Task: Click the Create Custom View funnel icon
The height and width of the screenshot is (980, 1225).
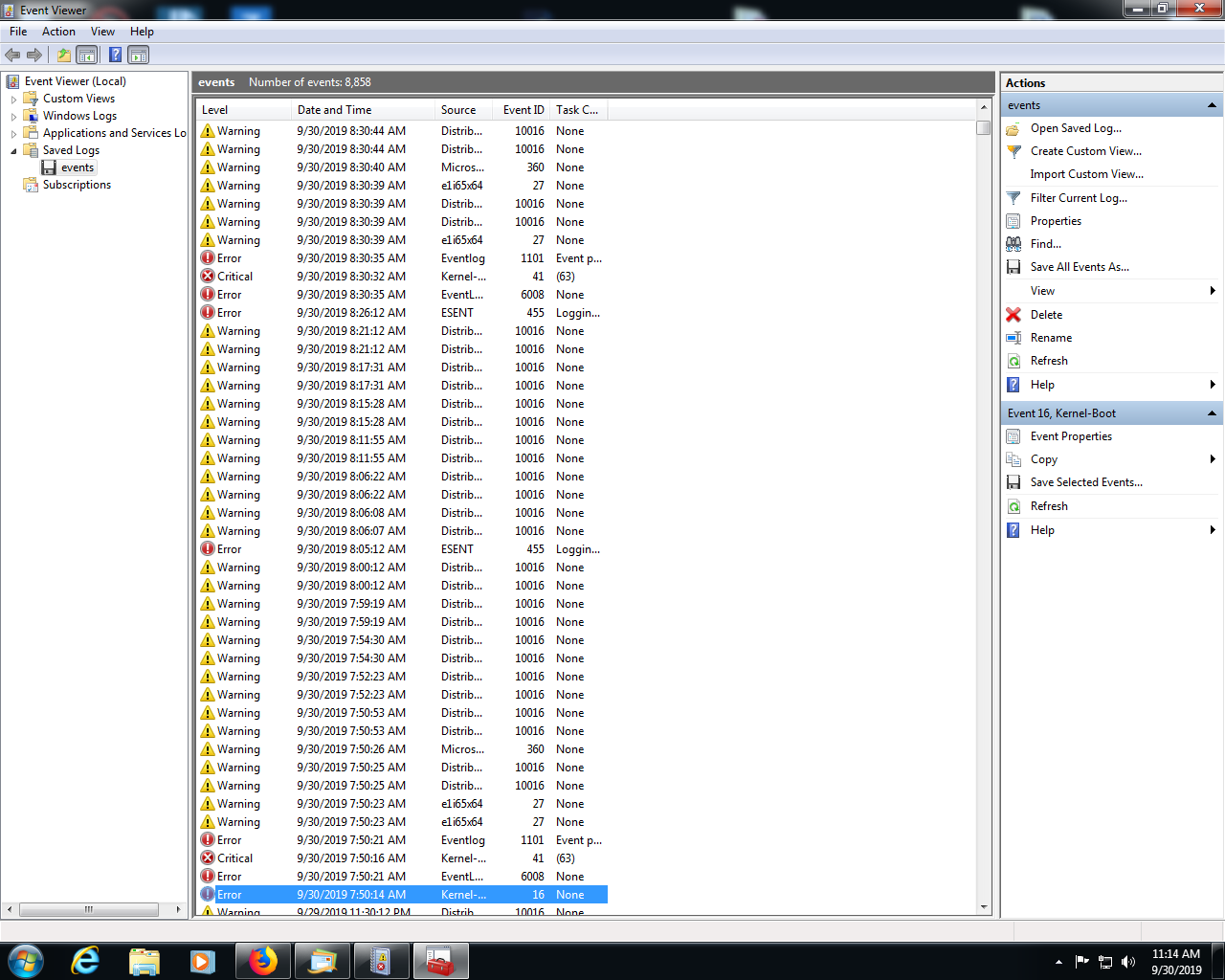Action: pyautogui.click(x=1013, y=151)
